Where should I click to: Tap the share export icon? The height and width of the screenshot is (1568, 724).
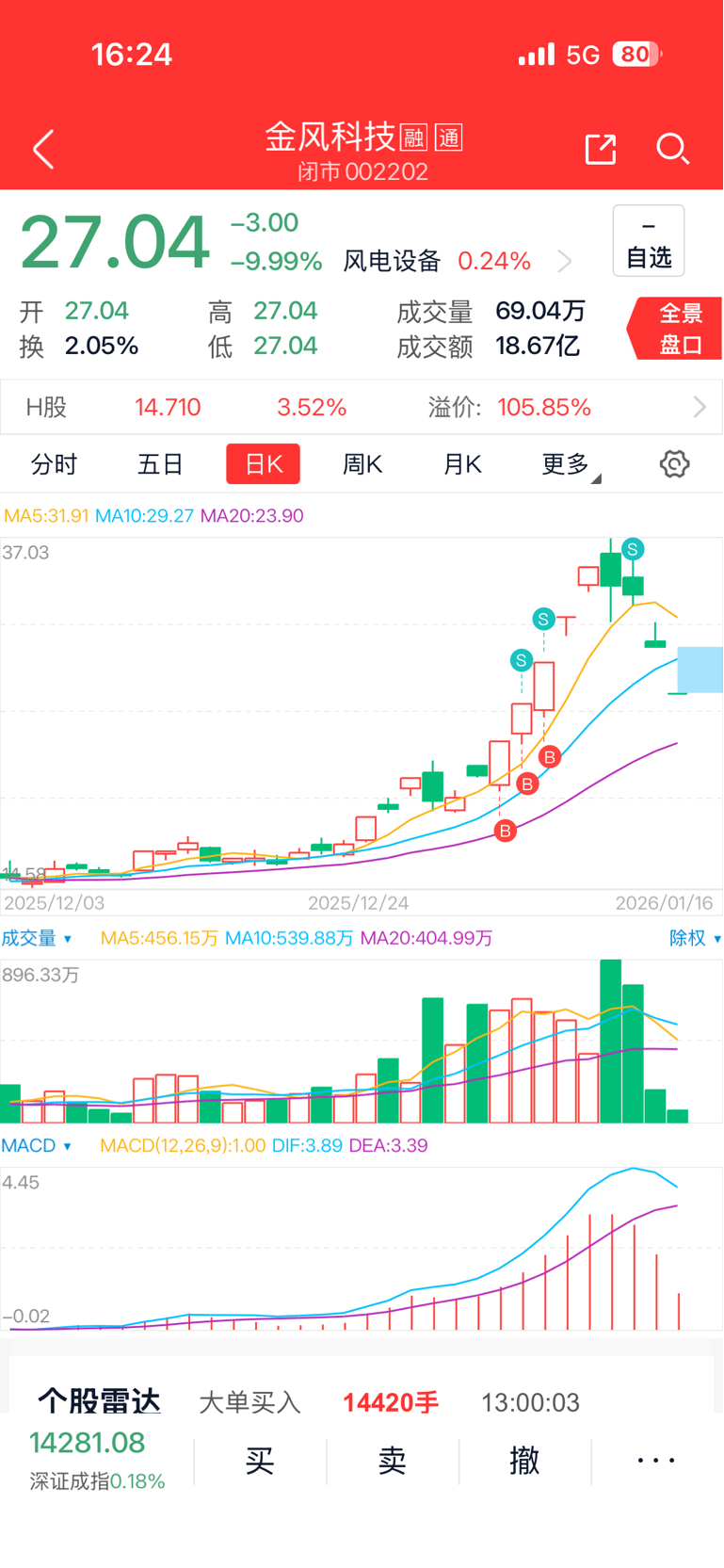(x=600, y=149)
